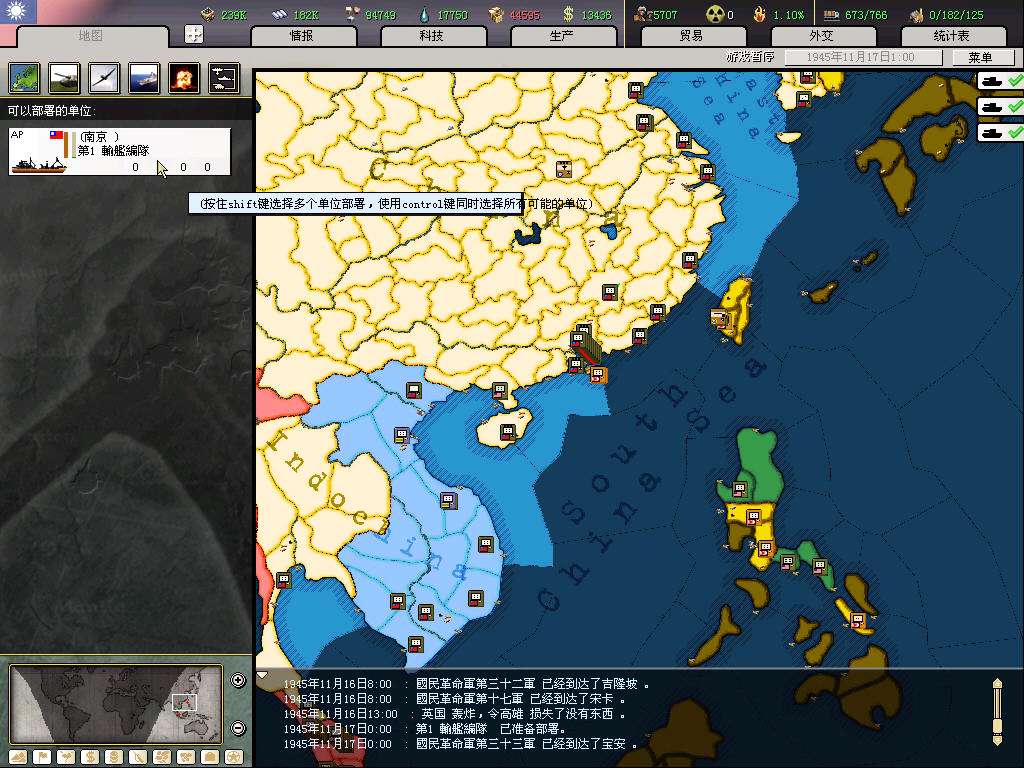Click the industrial capacity icon beside 0/182/125
Viewport: 1024px width, 768px height.
(917, 14)
